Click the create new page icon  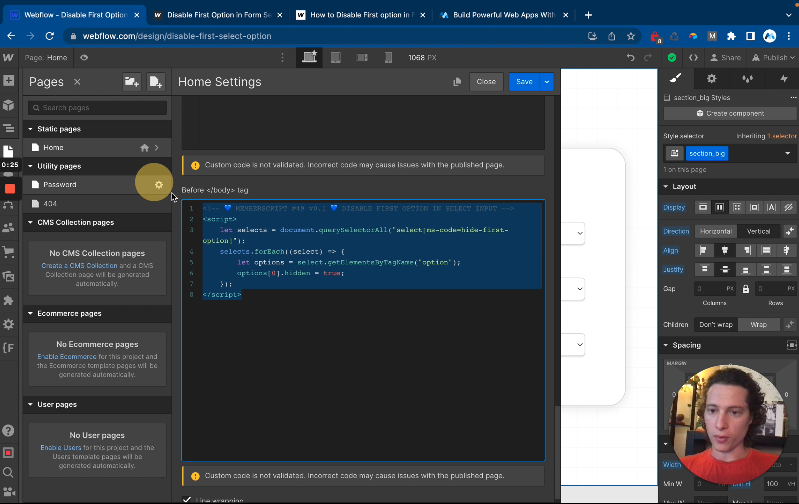[156, 82]
